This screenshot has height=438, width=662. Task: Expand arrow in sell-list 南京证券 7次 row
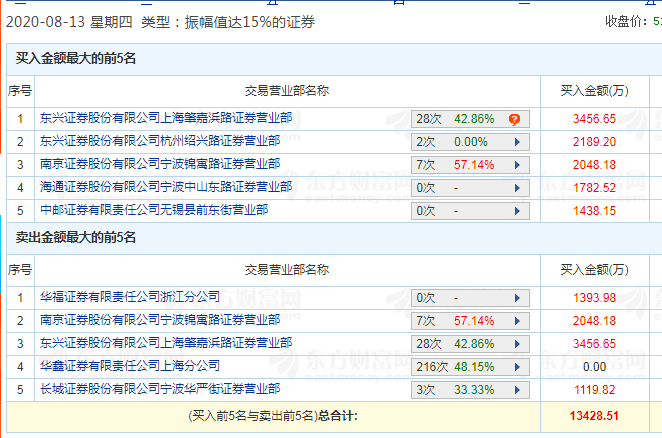tap(517, 321)
